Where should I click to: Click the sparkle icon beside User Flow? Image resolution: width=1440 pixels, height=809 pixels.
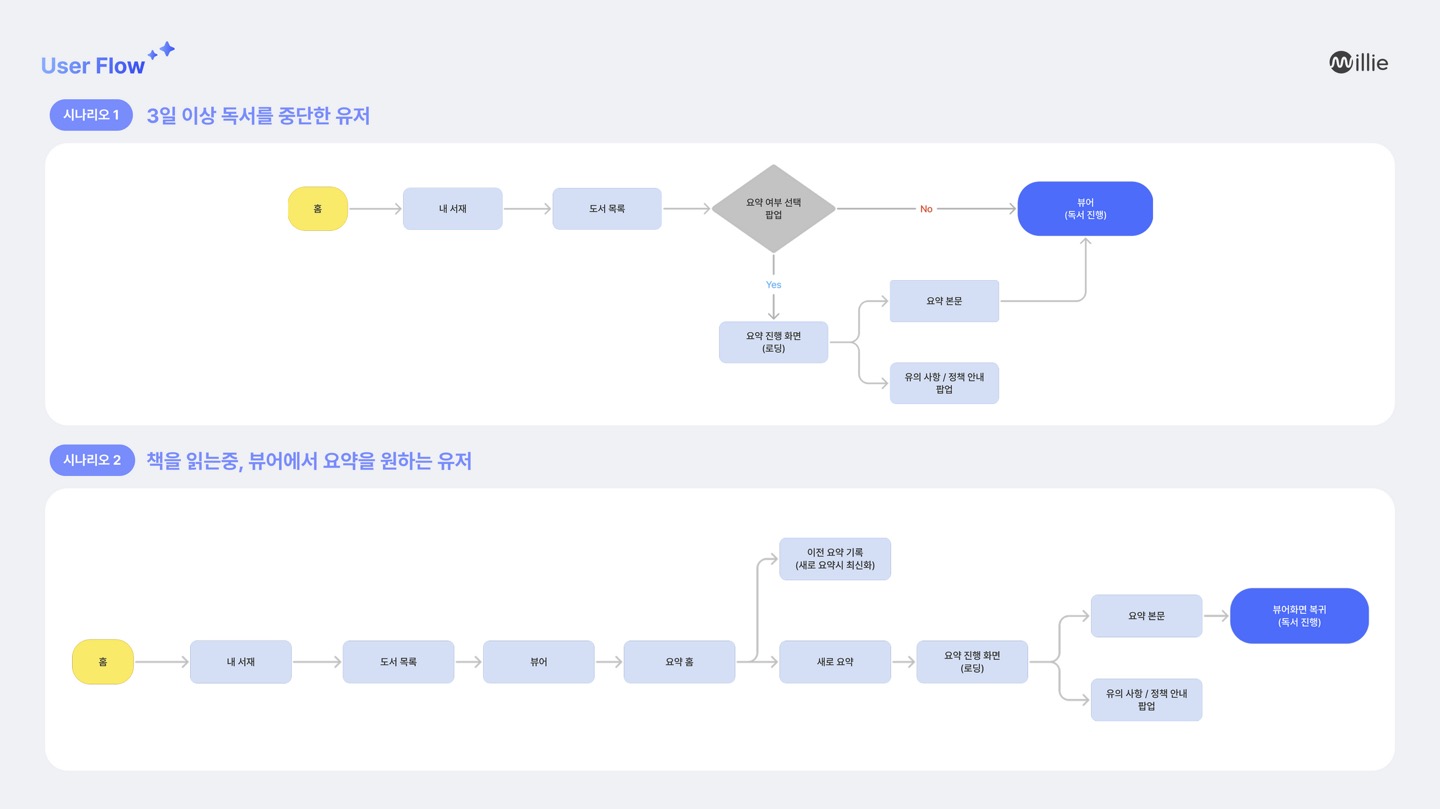pos(162,51)
